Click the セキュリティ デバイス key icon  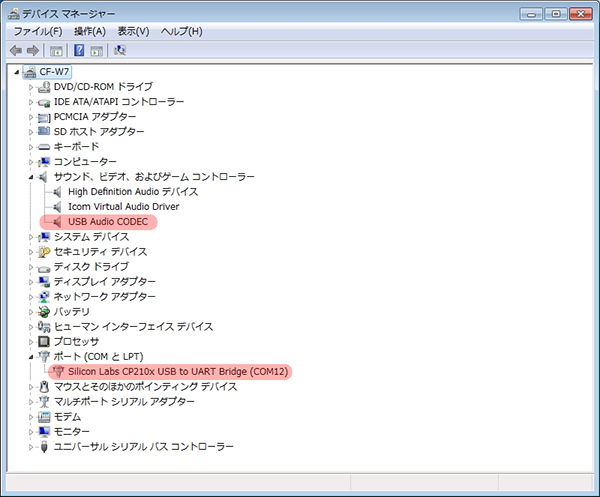(44, 252)
